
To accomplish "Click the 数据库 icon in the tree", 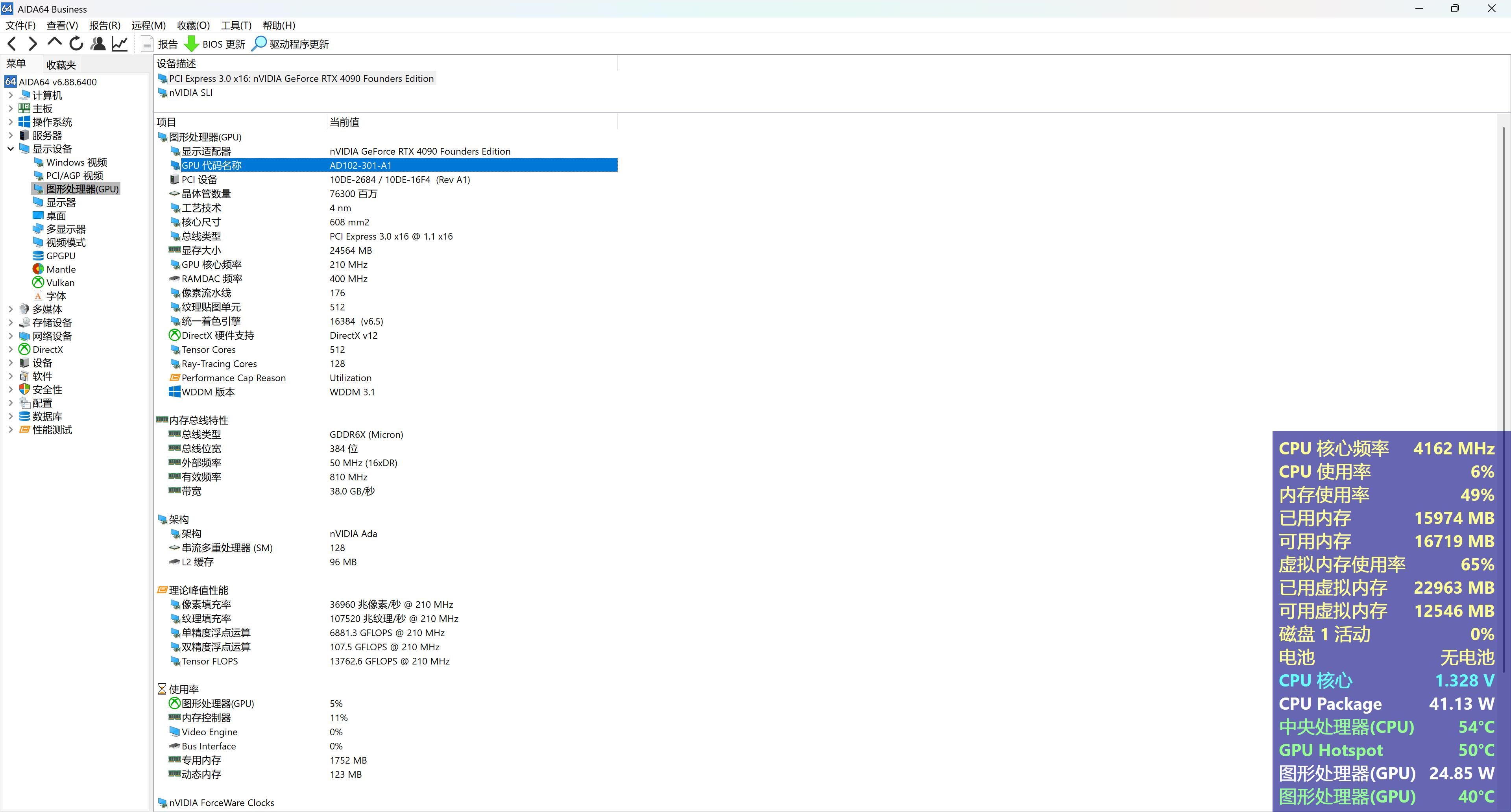I will click(25, 416).
